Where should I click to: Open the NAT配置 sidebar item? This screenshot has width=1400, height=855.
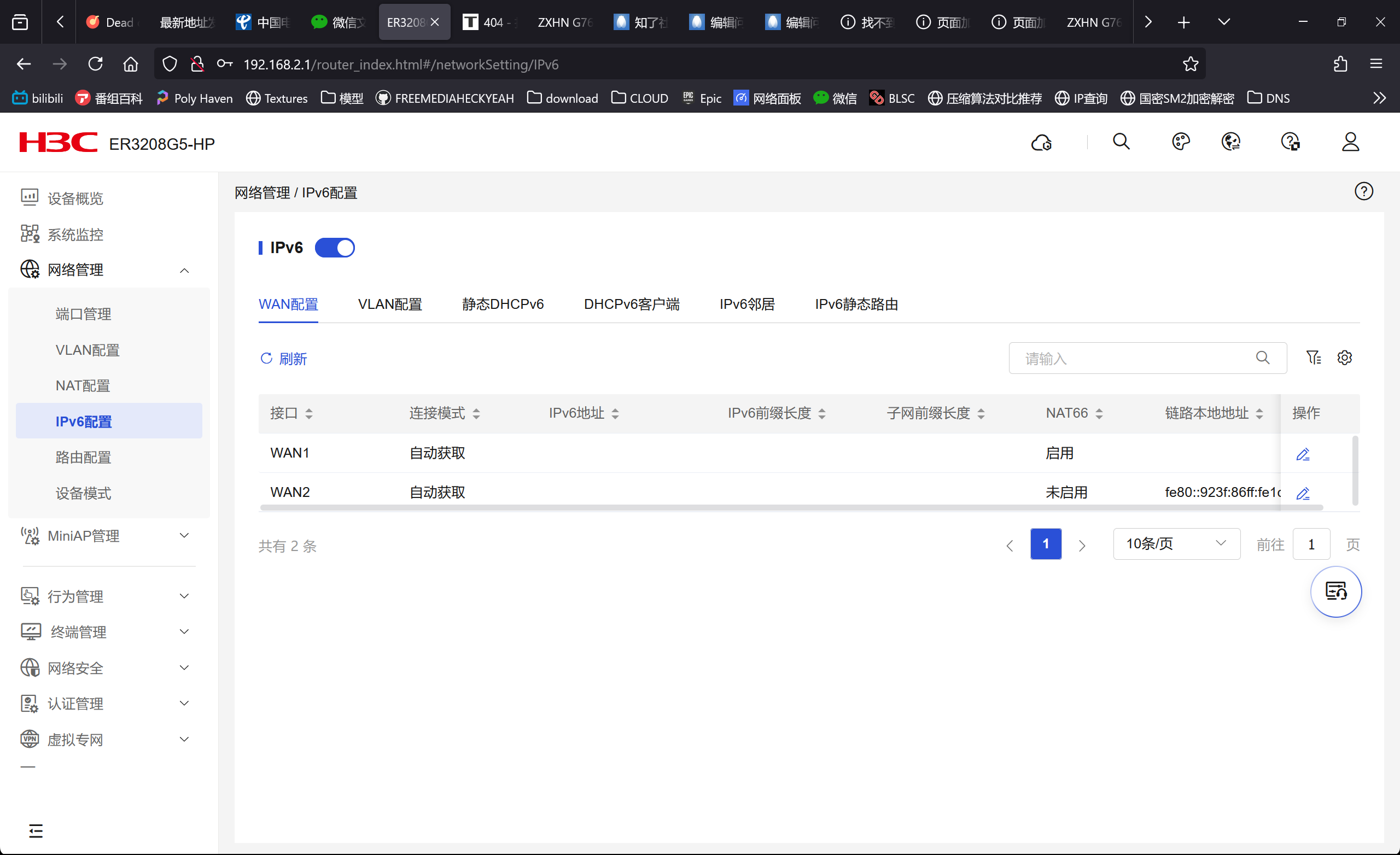coord(83,386)
